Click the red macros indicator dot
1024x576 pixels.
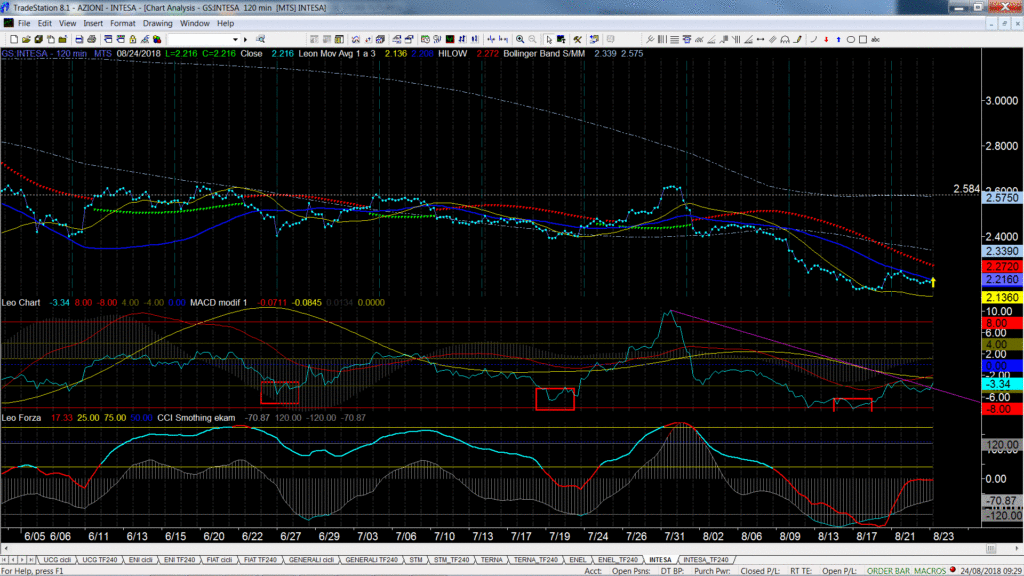click(953, 570)
